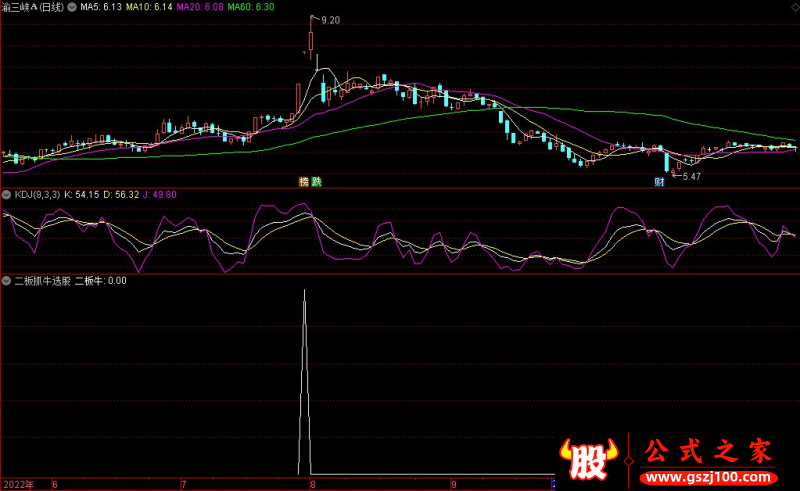Select the MA60 moving average label
The image size is (800, 491).
(x=250, y=7)
